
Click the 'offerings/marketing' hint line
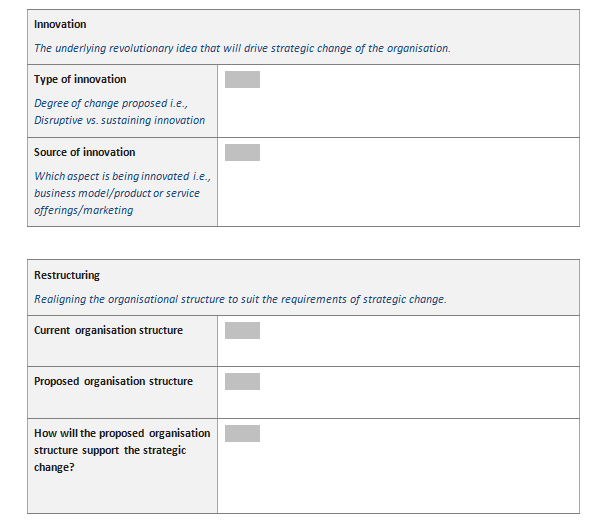83,210
